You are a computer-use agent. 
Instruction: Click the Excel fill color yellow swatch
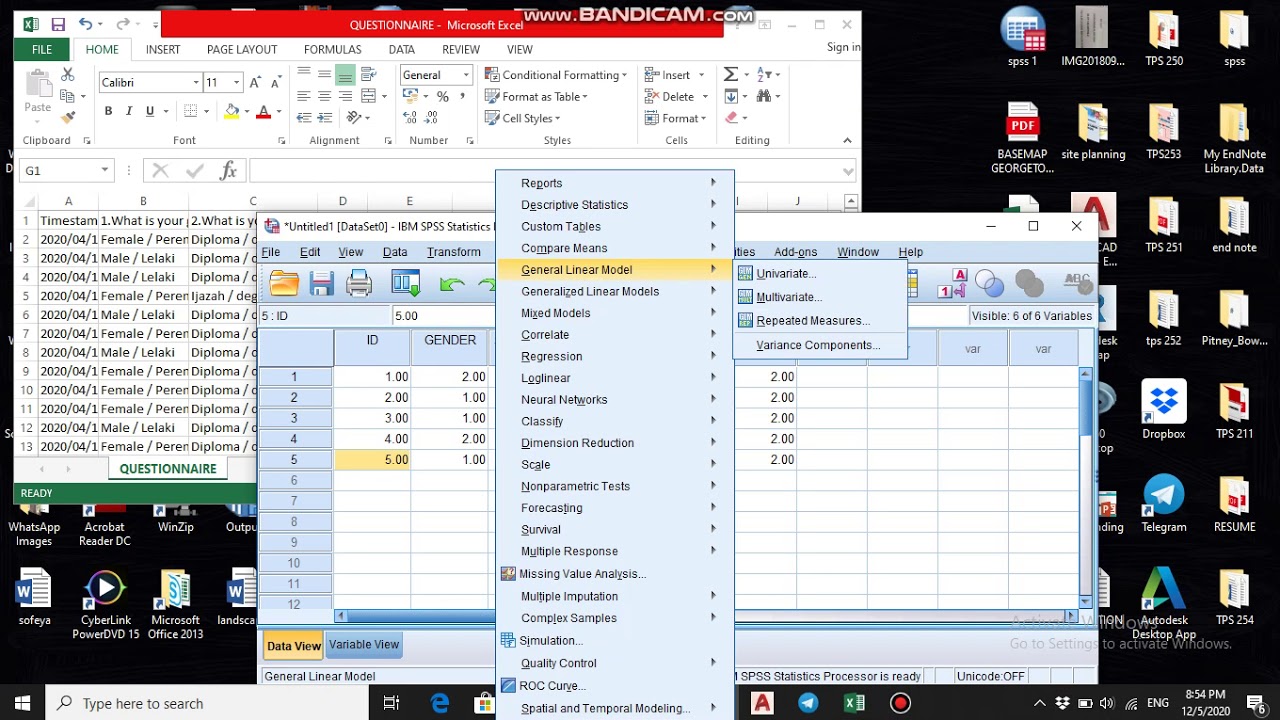(232, 111)
